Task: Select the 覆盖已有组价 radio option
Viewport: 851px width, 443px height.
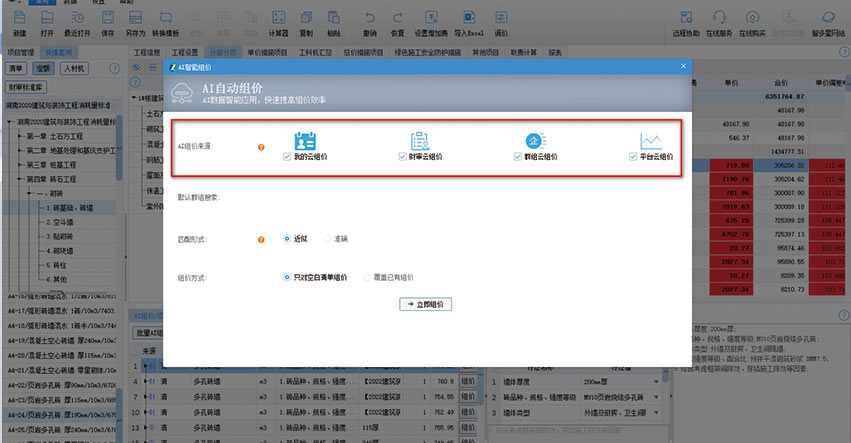Action: [368, 276]
